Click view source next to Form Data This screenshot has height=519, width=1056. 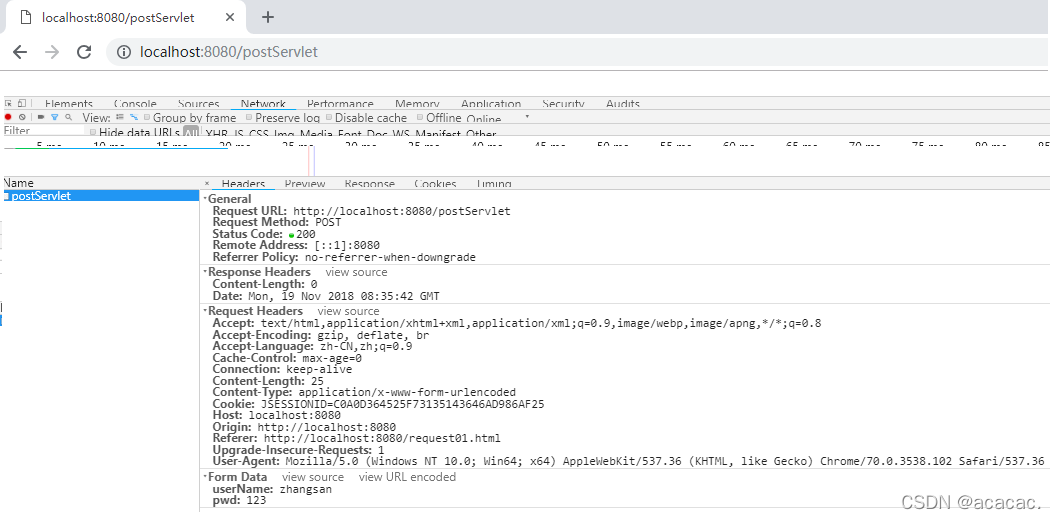tap(312, 477)
